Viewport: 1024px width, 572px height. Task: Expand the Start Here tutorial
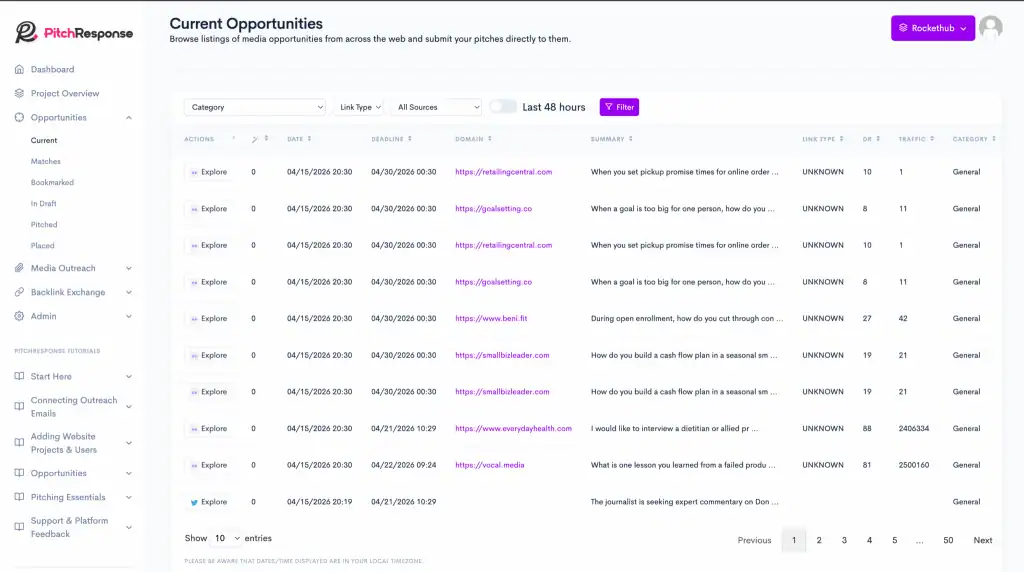click(129, 376)
